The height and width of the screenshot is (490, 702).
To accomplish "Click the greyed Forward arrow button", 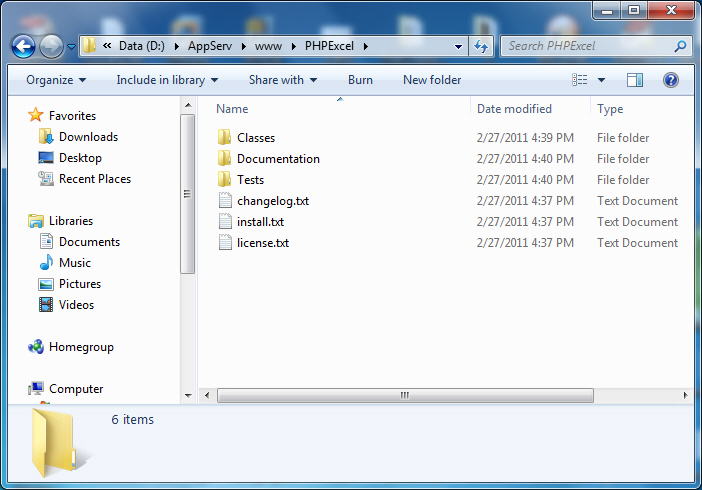I will [51, 46].
